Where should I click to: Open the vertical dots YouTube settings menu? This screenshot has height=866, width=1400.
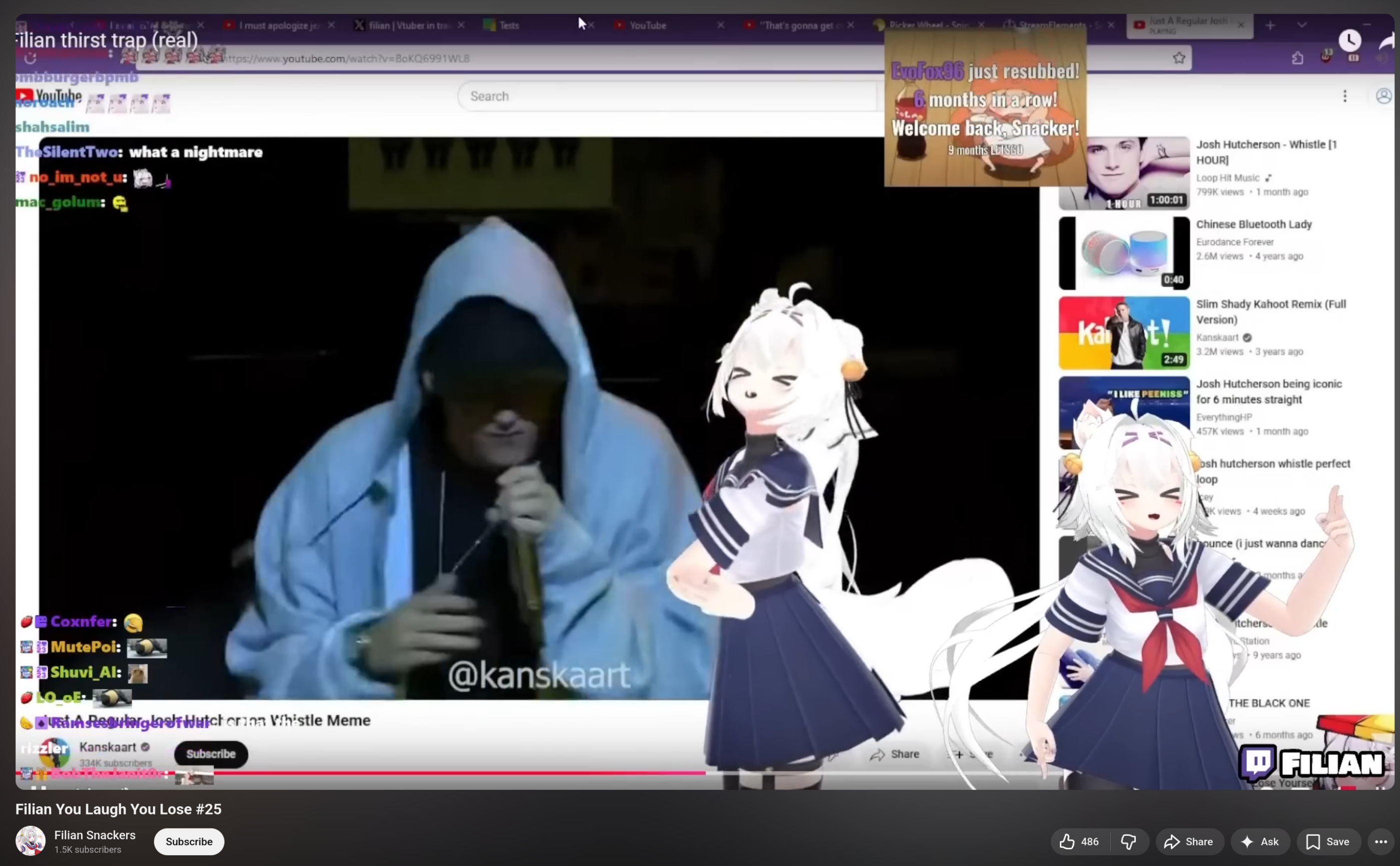pyautogui.click(x=1345, y=95)
